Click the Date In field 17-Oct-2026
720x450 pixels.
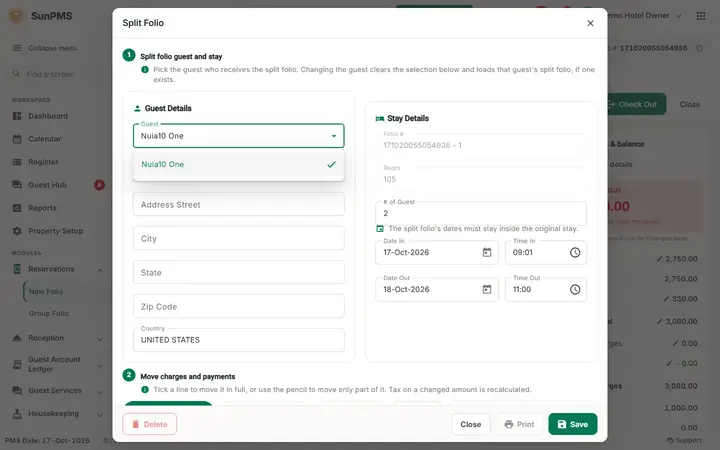[437, 253]
